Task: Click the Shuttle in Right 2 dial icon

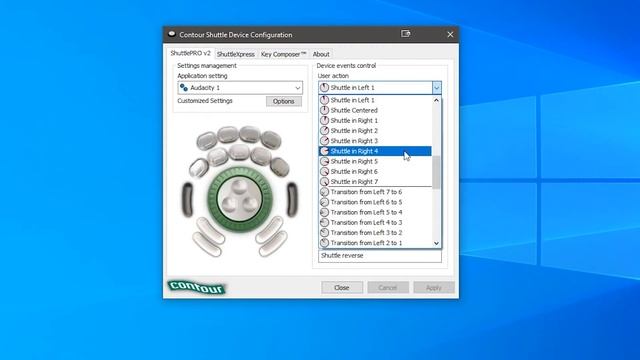Action: pyautogui.click(x=324, y=131)
